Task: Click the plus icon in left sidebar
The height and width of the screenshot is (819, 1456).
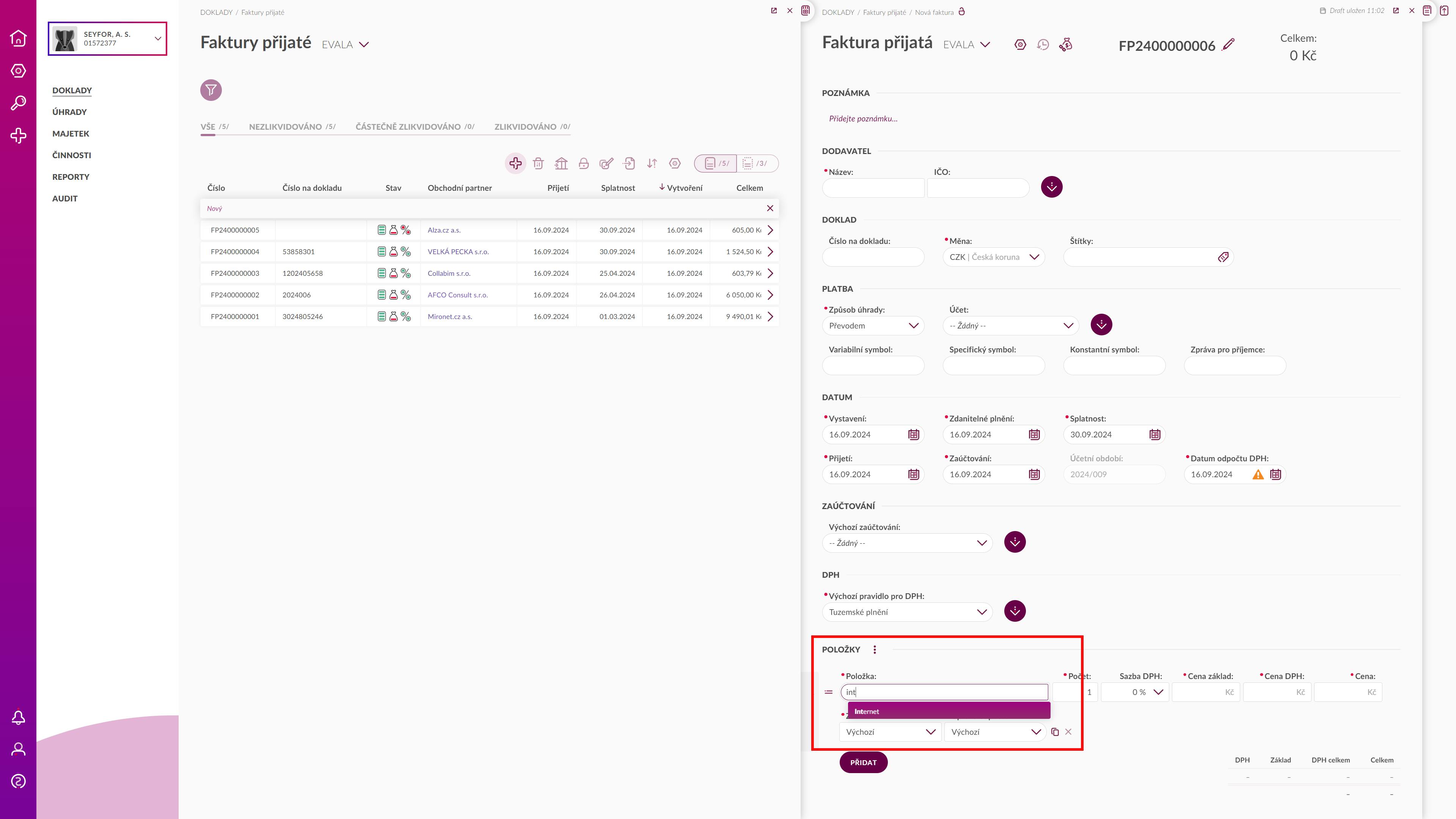Action: 18,136
